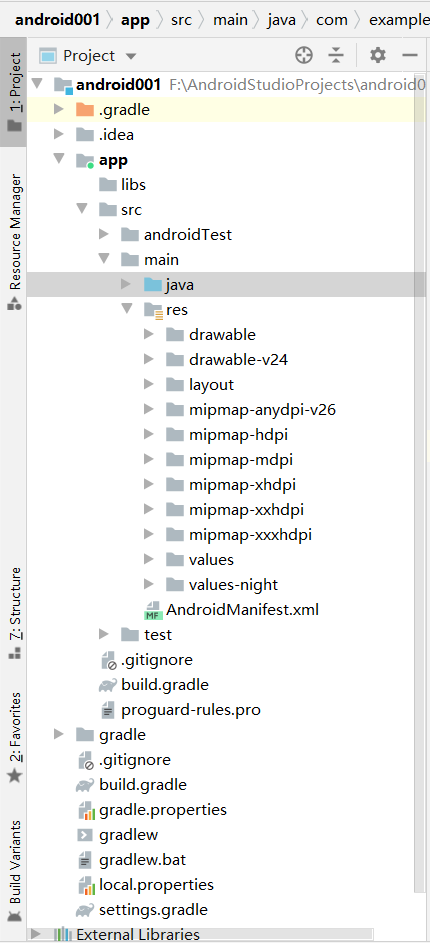The image size is (430, 943).
Task: Click the 'app' breadcrumb in navigation bar
Action: pyautogui.click(x=135, y=20)
